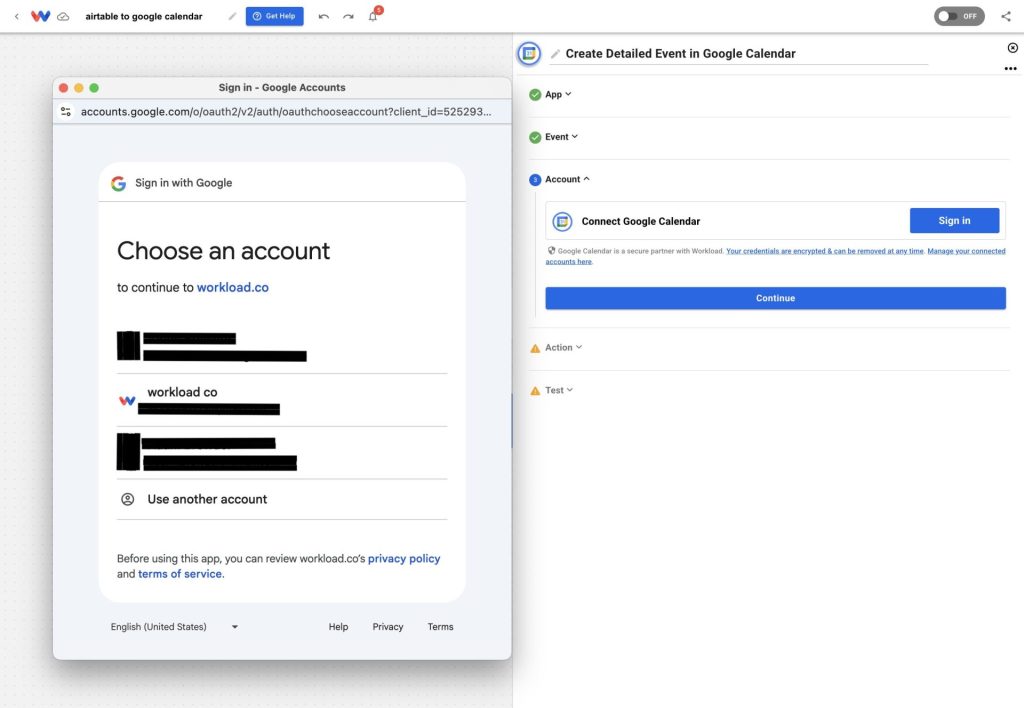Edit workflow name with the pencil icon
This screenshot has height=708, width=1024.
pos(232,16)
